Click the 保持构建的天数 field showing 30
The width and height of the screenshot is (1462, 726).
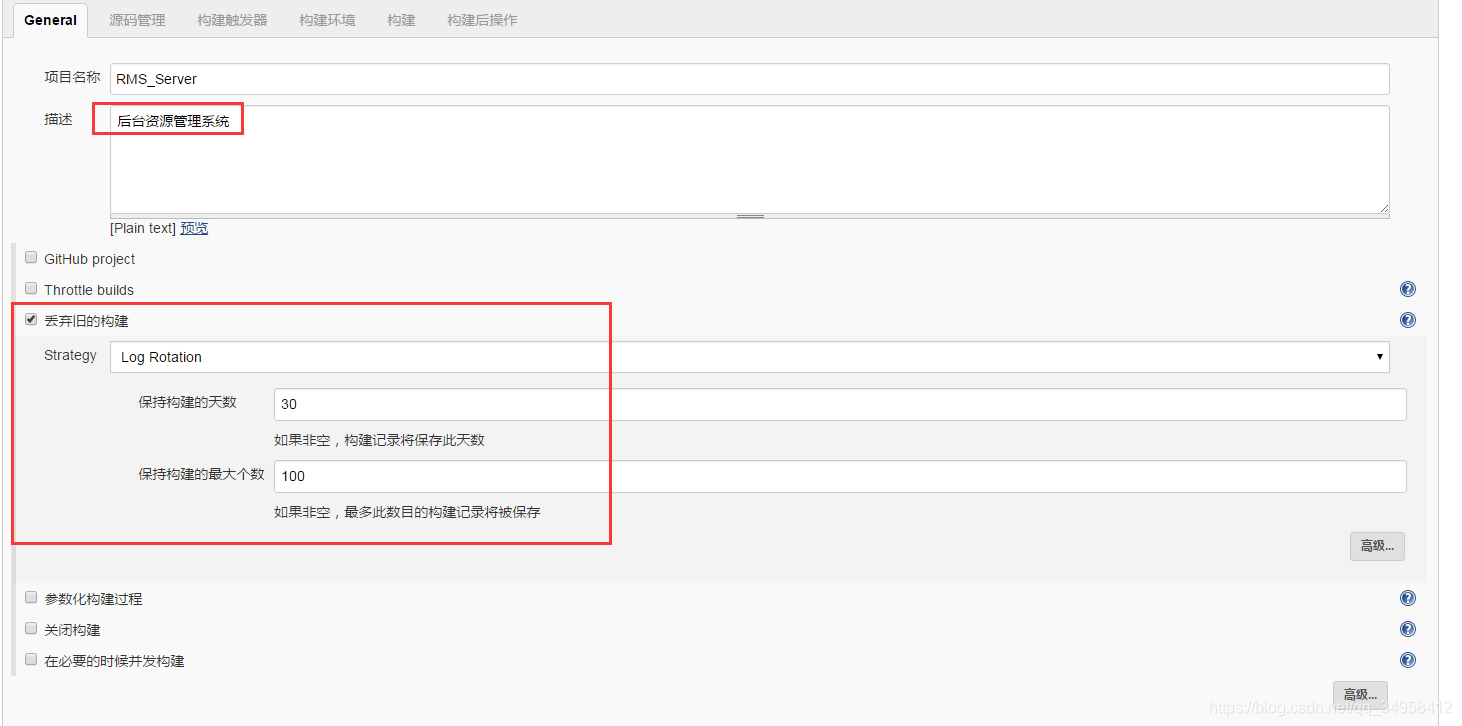(x=840, y=404)
